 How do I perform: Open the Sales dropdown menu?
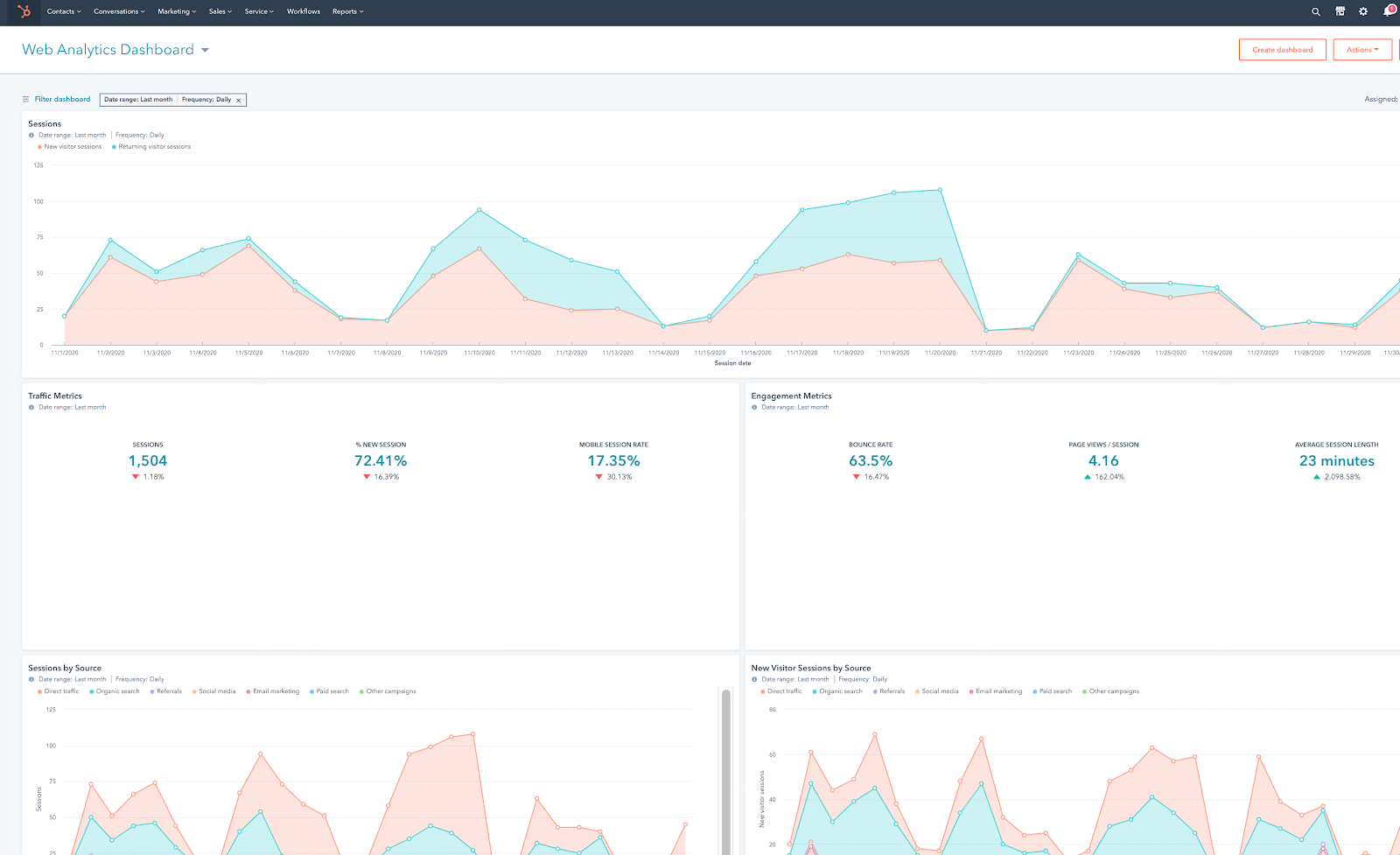[x=220, y=11]
